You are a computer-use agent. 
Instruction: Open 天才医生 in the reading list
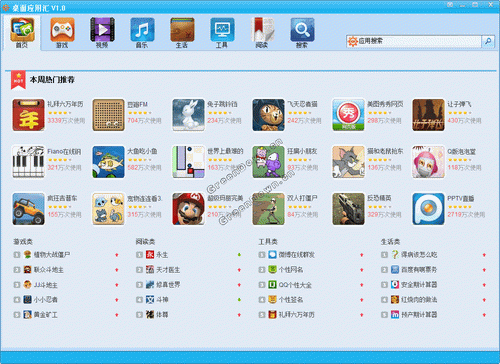point(168,270)
